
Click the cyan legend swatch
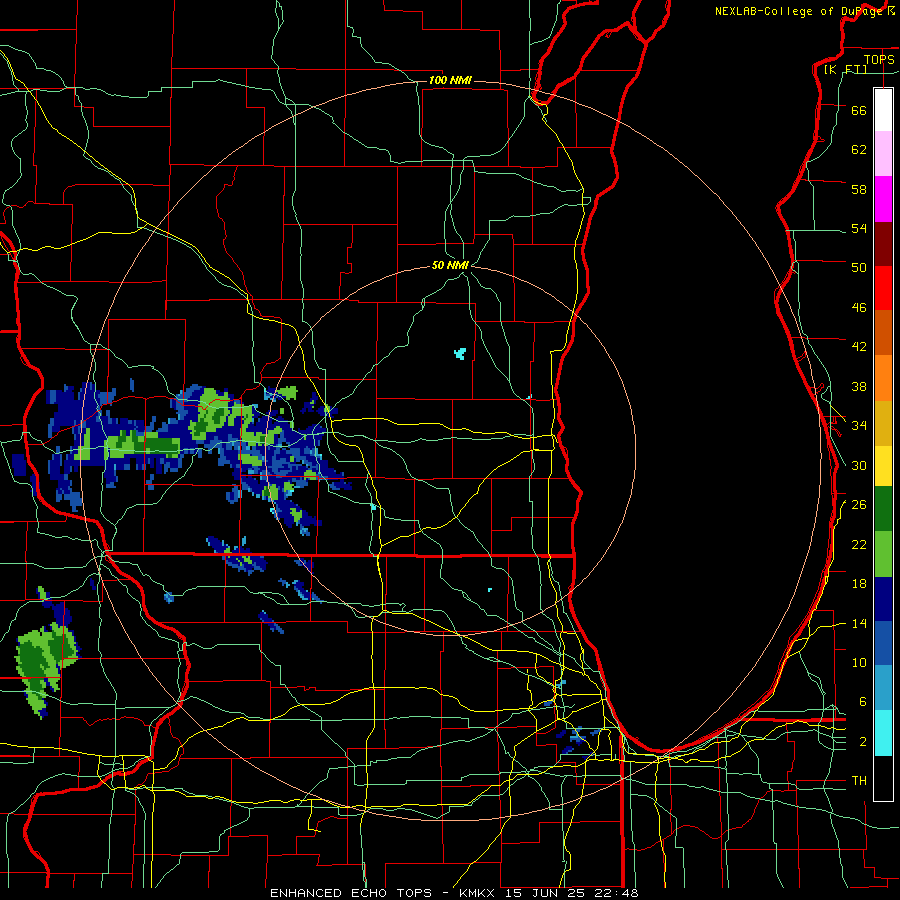coord(883,733)
